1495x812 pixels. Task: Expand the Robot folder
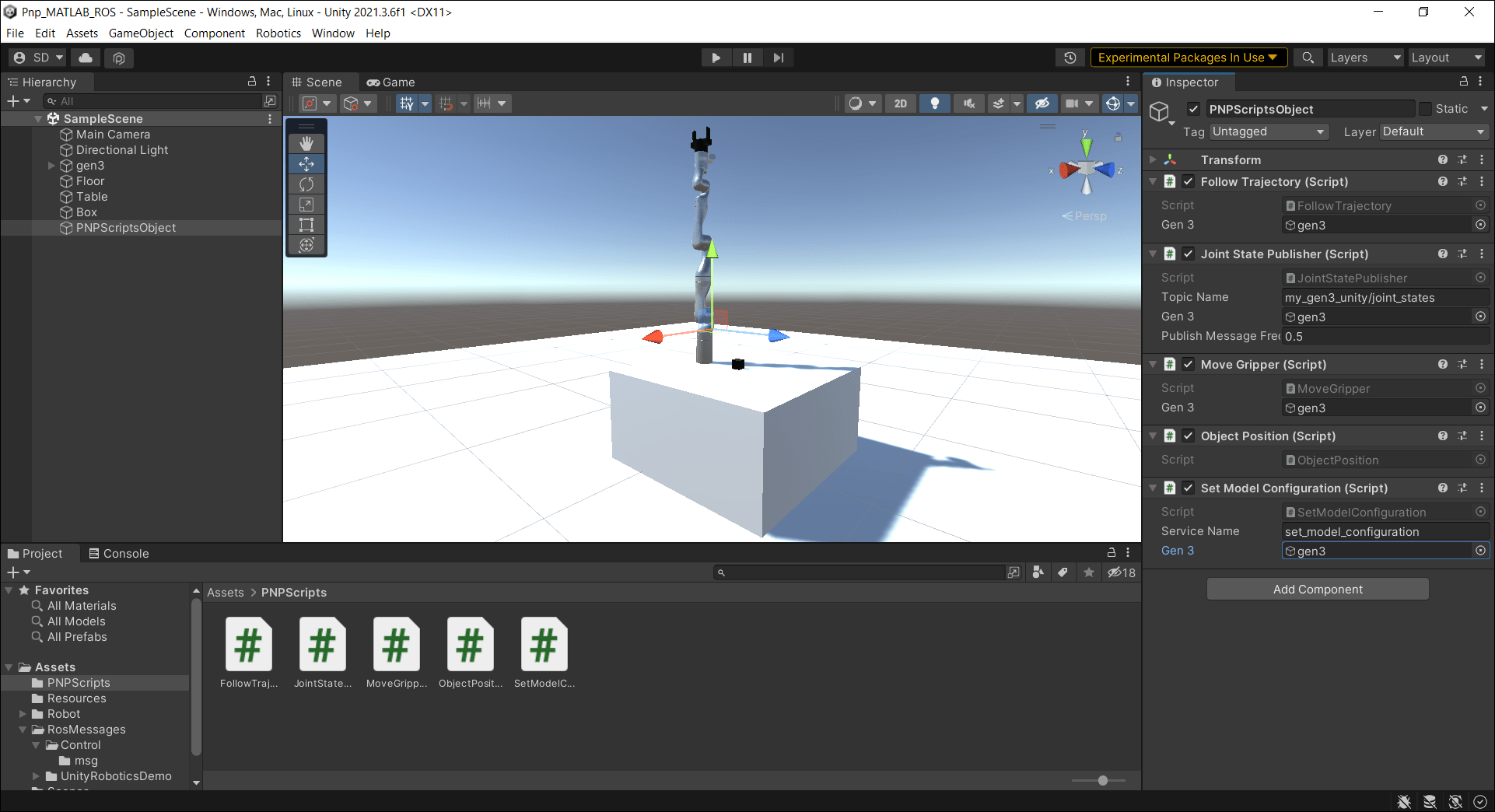click(23, 714)
